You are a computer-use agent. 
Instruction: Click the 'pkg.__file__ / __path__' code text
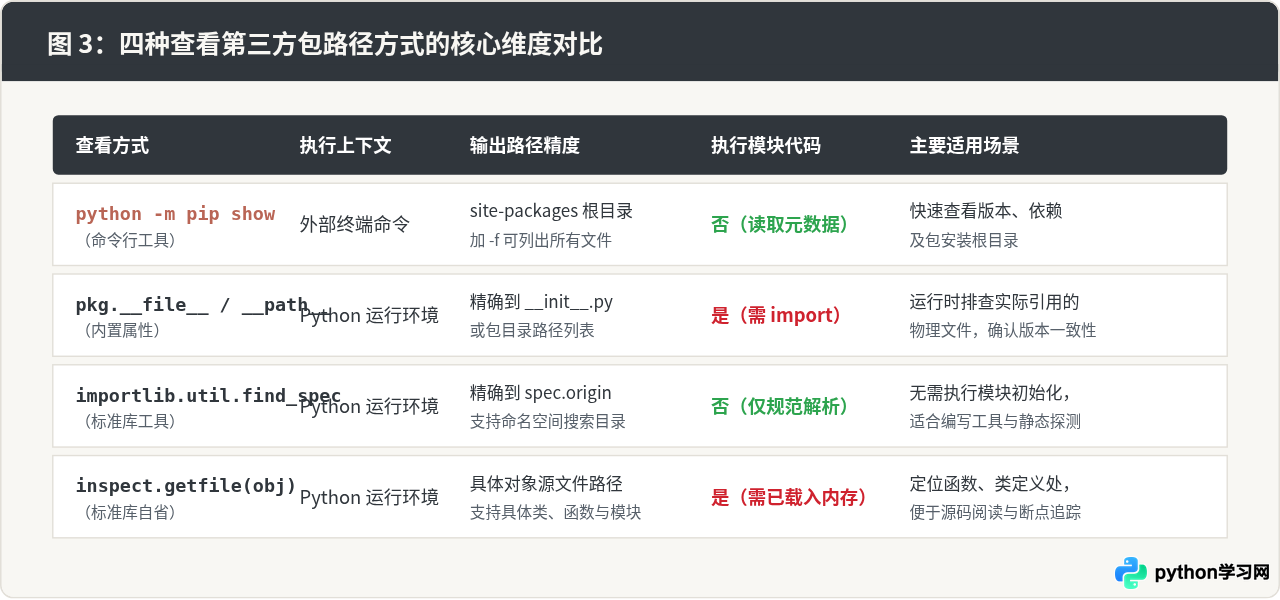pos(203,305)
